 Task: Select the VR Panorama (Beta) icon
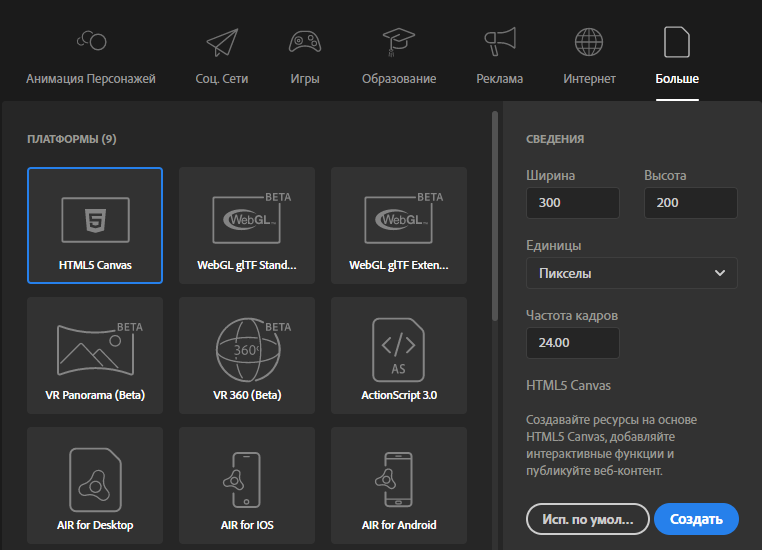100,348
